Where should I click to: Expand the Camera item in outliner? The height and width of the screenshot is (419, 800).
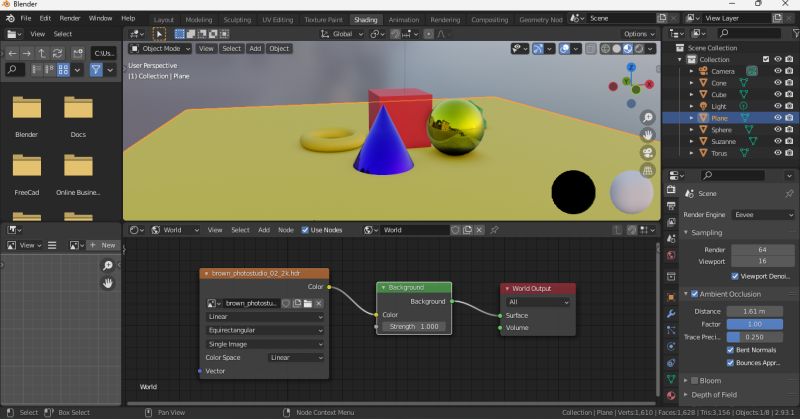(692, 71)
